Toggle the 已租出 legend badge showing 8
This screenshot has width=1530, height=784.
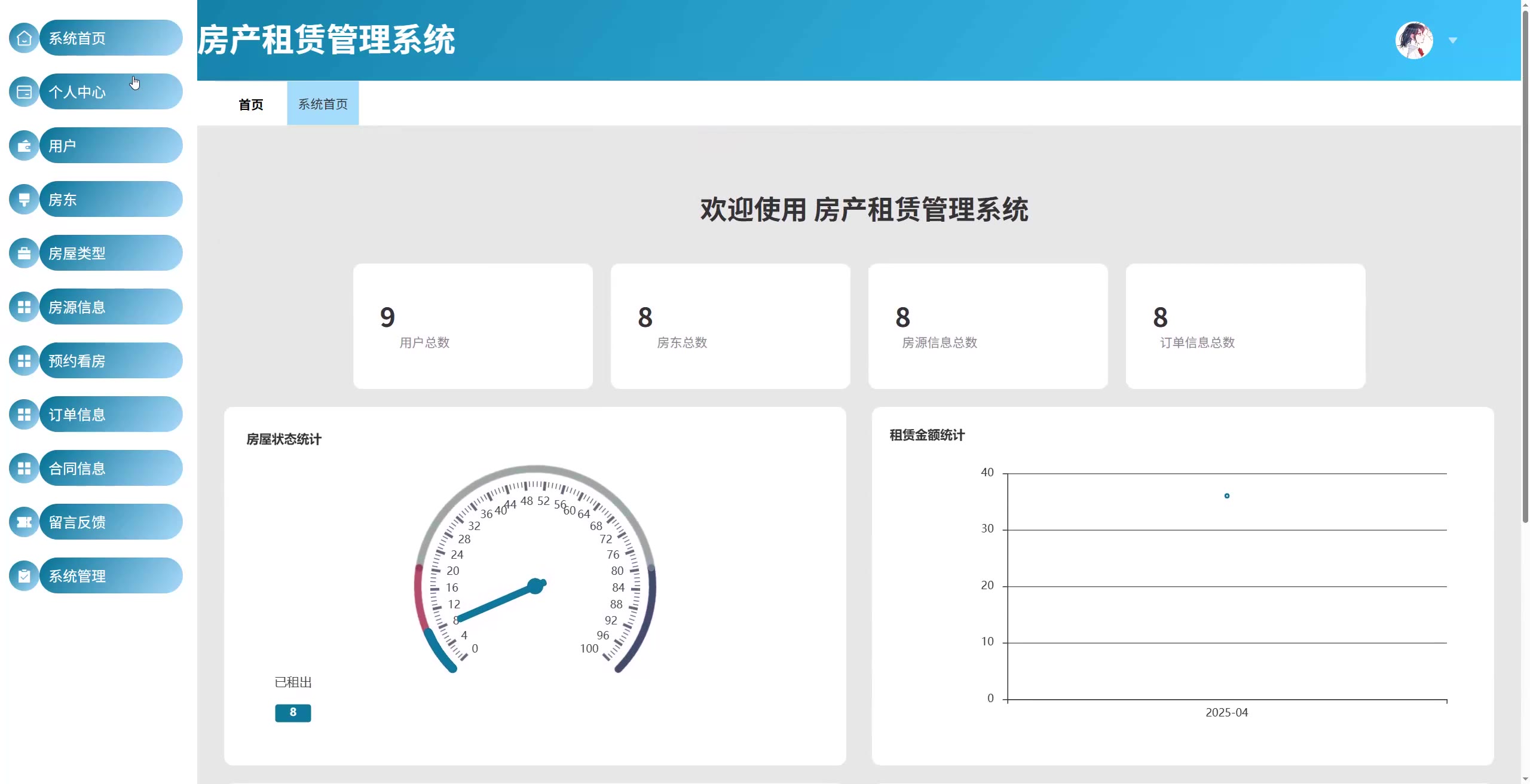293,712
